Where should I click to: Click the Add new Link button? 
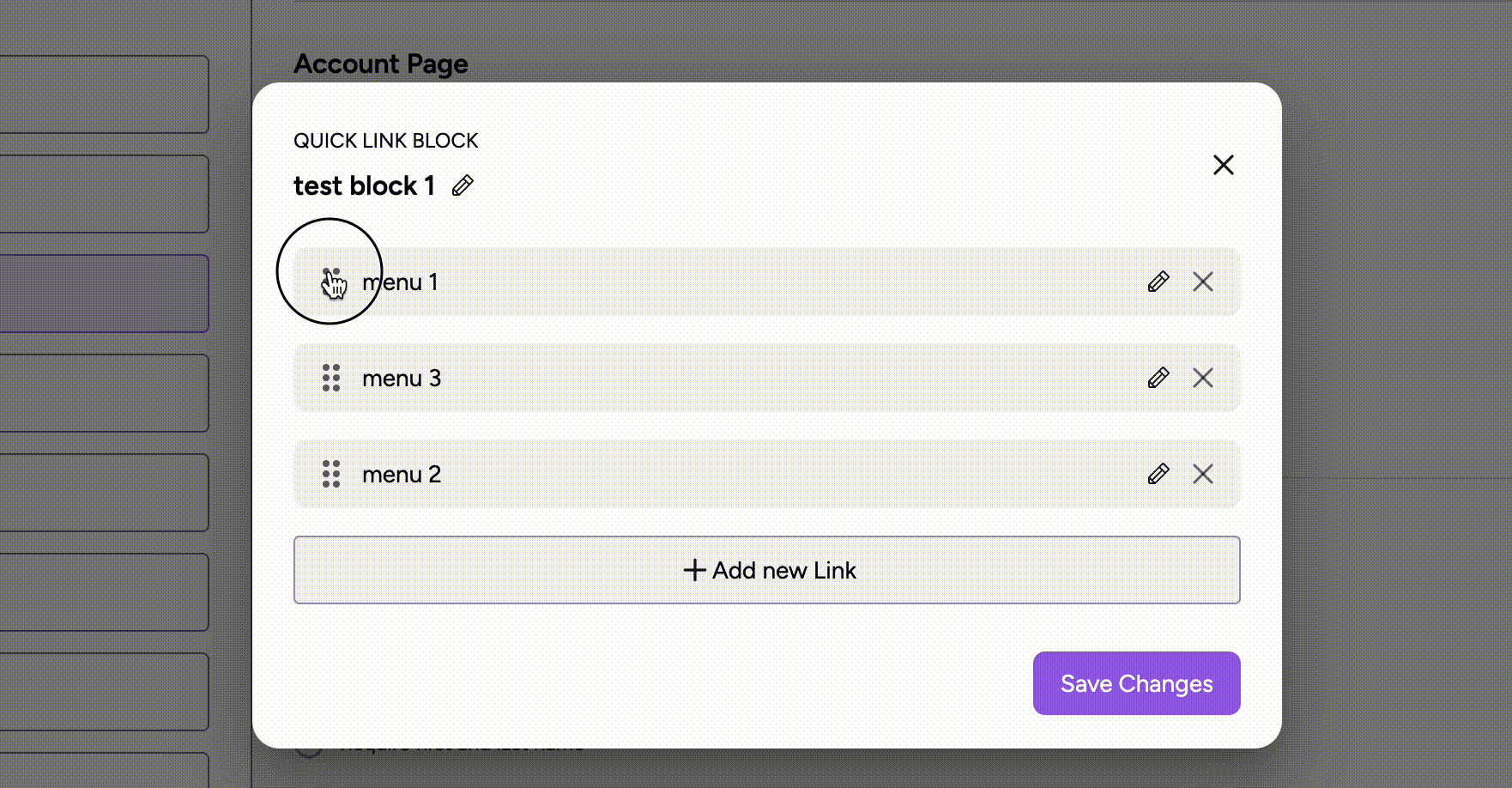(766, 570)
